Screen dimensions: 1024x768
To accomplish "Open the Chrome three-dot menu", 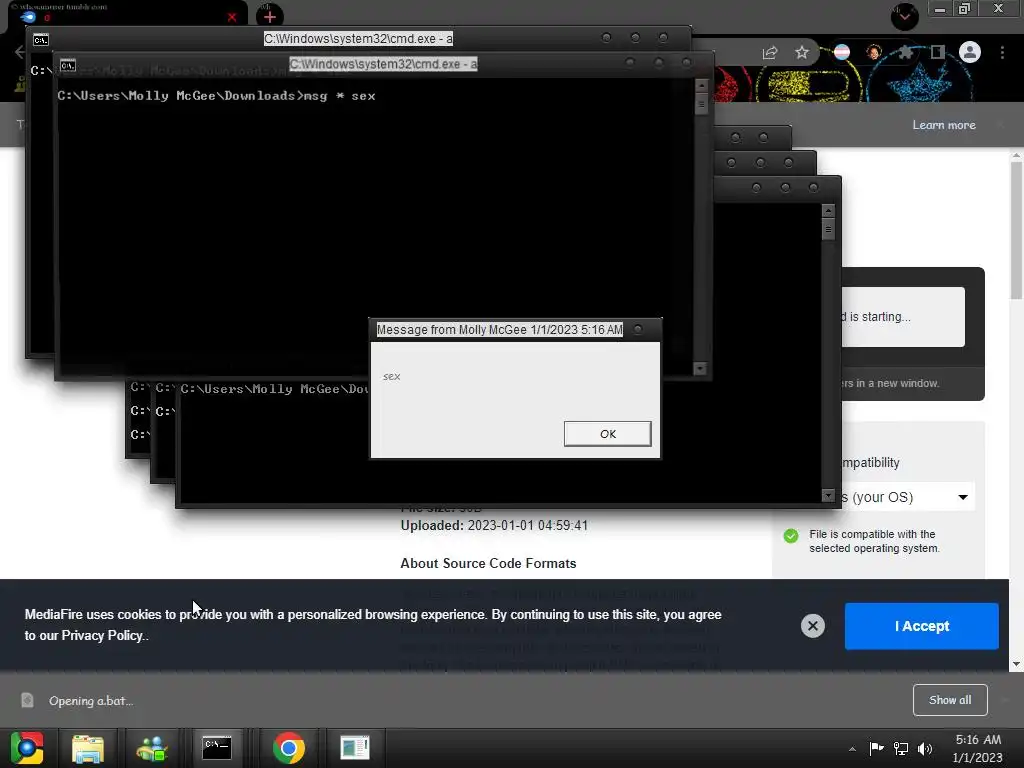I will click(x=1002, y=52).
